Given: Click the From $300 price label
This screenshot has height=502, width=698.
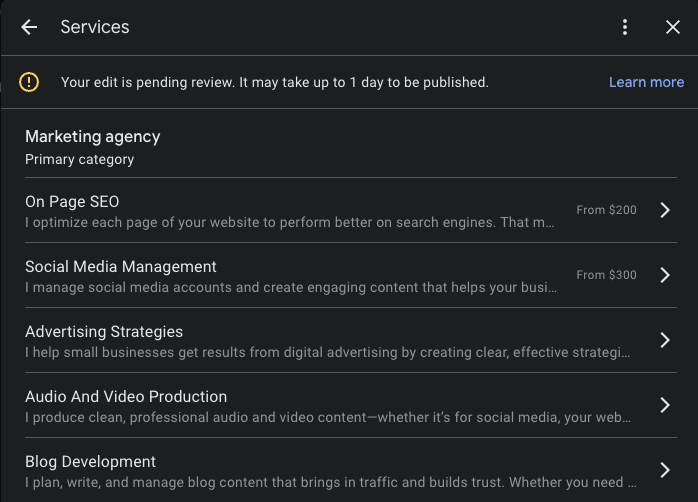Looking at the screenshot, I should [606, 275].
